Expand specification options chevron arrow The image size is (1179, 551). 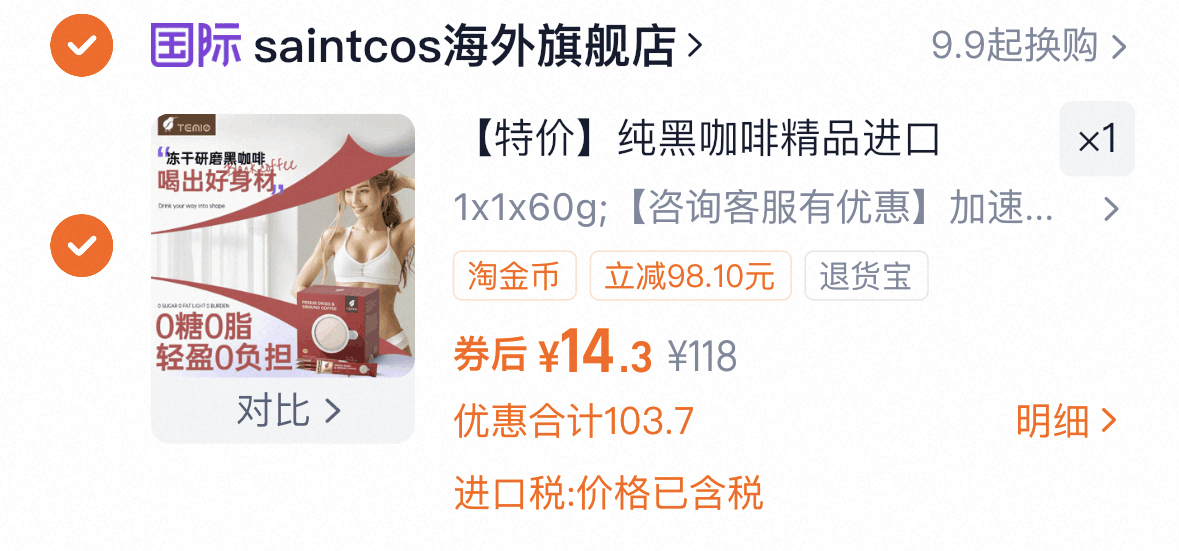tap(1111, 209)
